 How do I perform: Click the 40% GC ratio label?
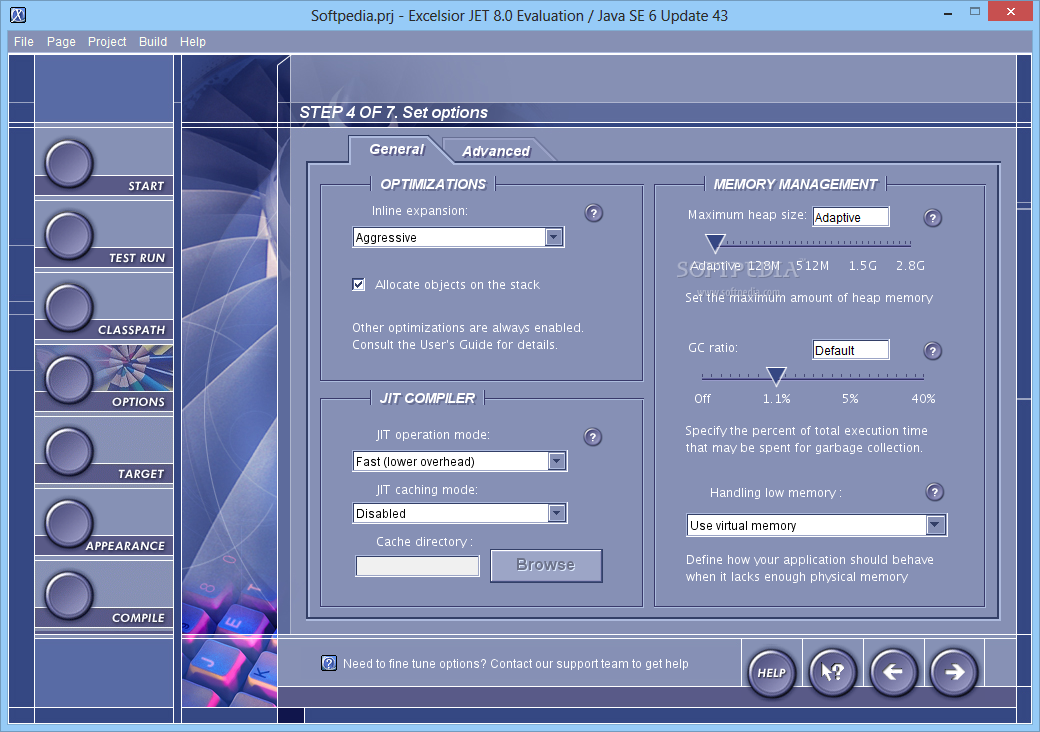click(923, 398)
